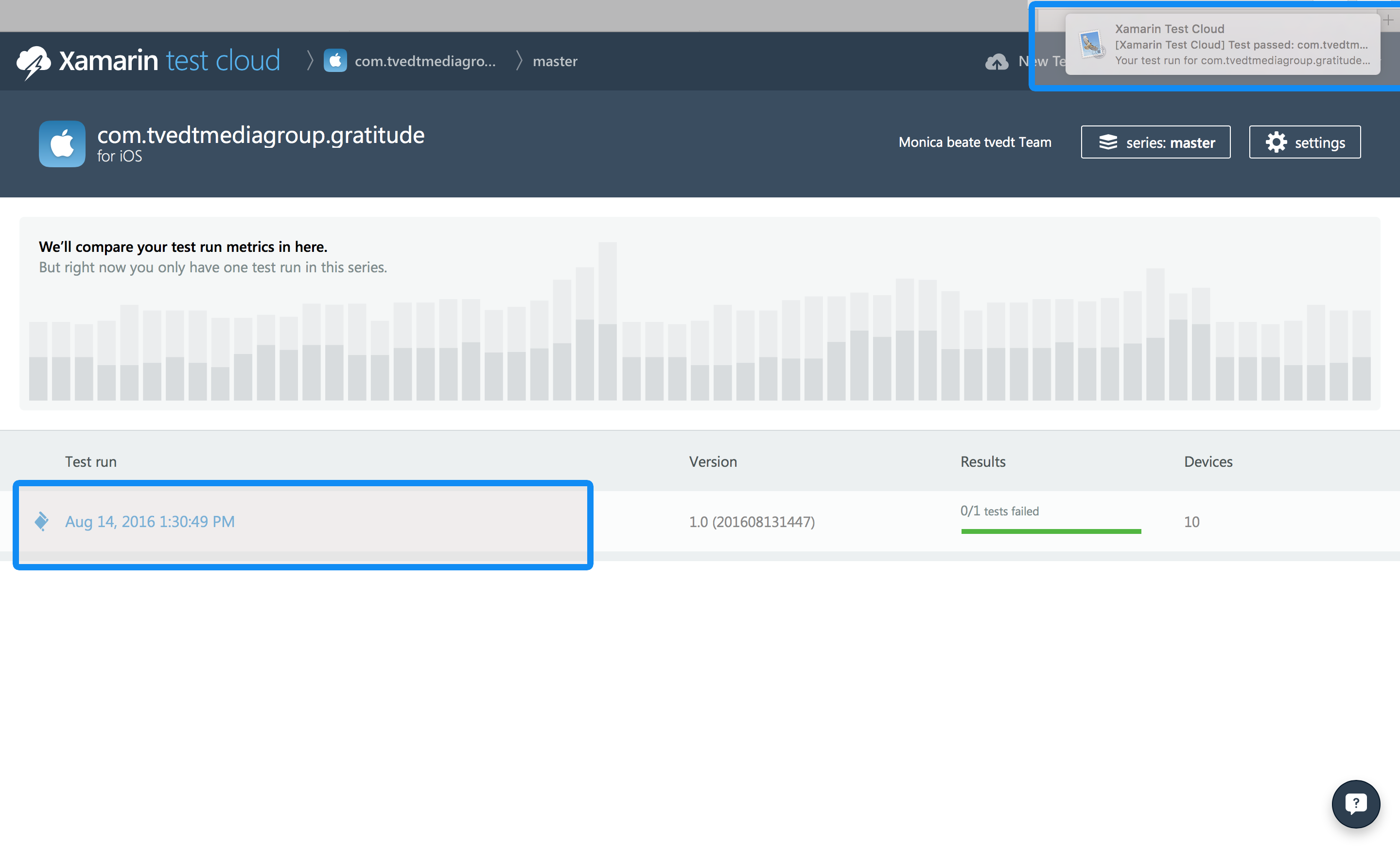Image resolution: width=1400 pixels, height=848 pixels.
Task: Click the 0/1 tests failed result
Action: [999, 511]
